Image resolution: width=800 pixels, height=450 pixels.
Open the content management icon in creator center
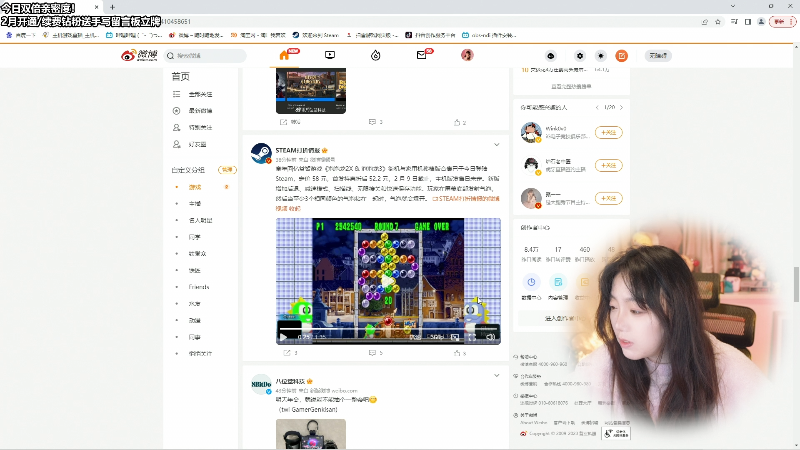point(558,282)
